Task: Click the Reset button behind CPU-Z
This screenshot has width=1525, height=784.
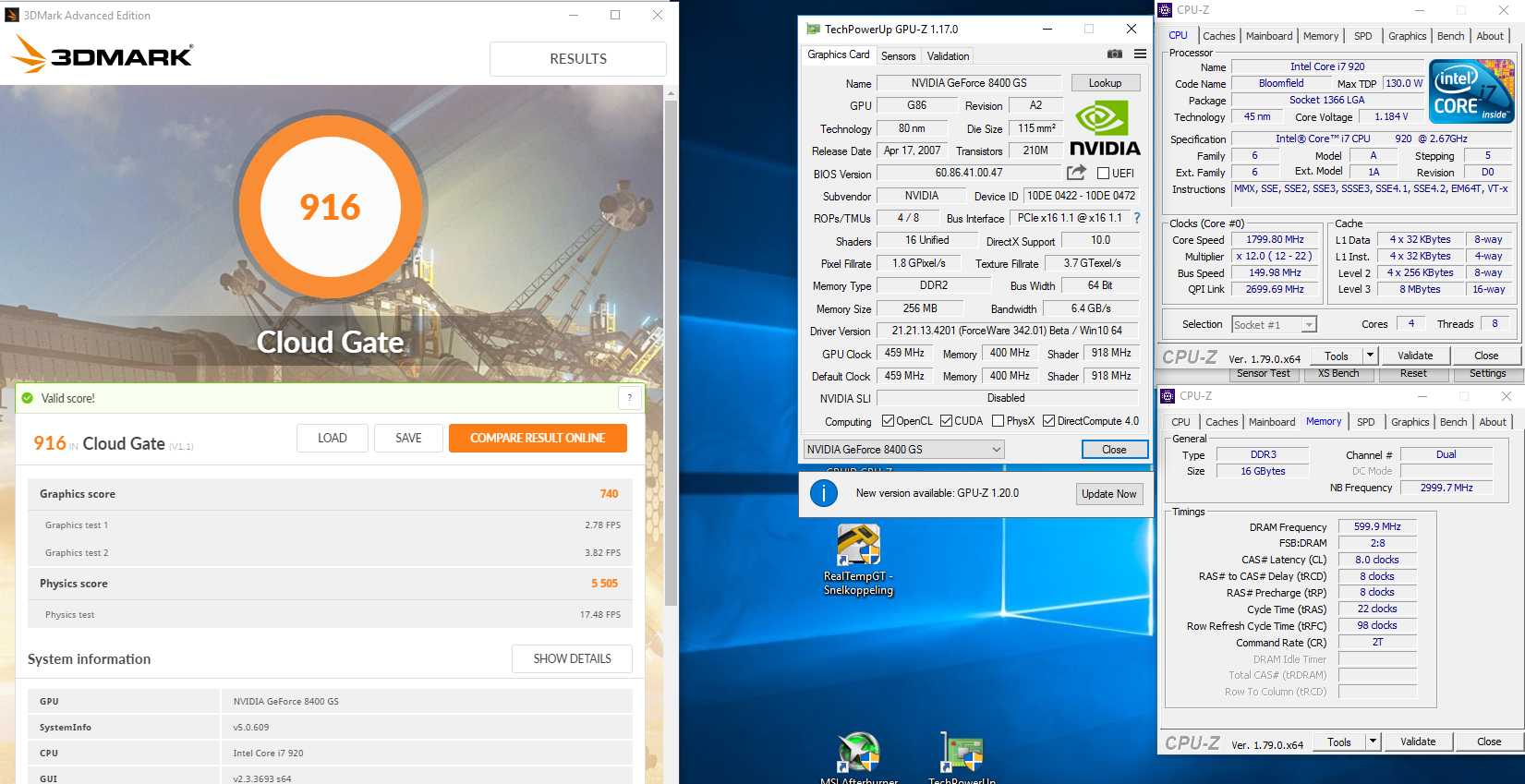Action: point(1413,373)
